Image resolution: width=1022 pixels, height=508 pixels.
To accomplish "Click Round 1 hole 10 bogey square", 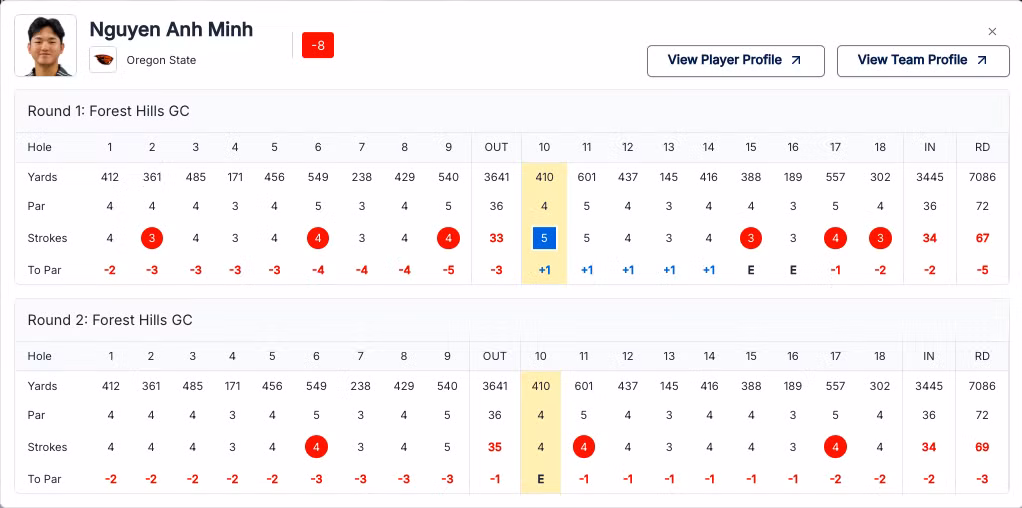I will pyautogui.click(x=544, y=239).
